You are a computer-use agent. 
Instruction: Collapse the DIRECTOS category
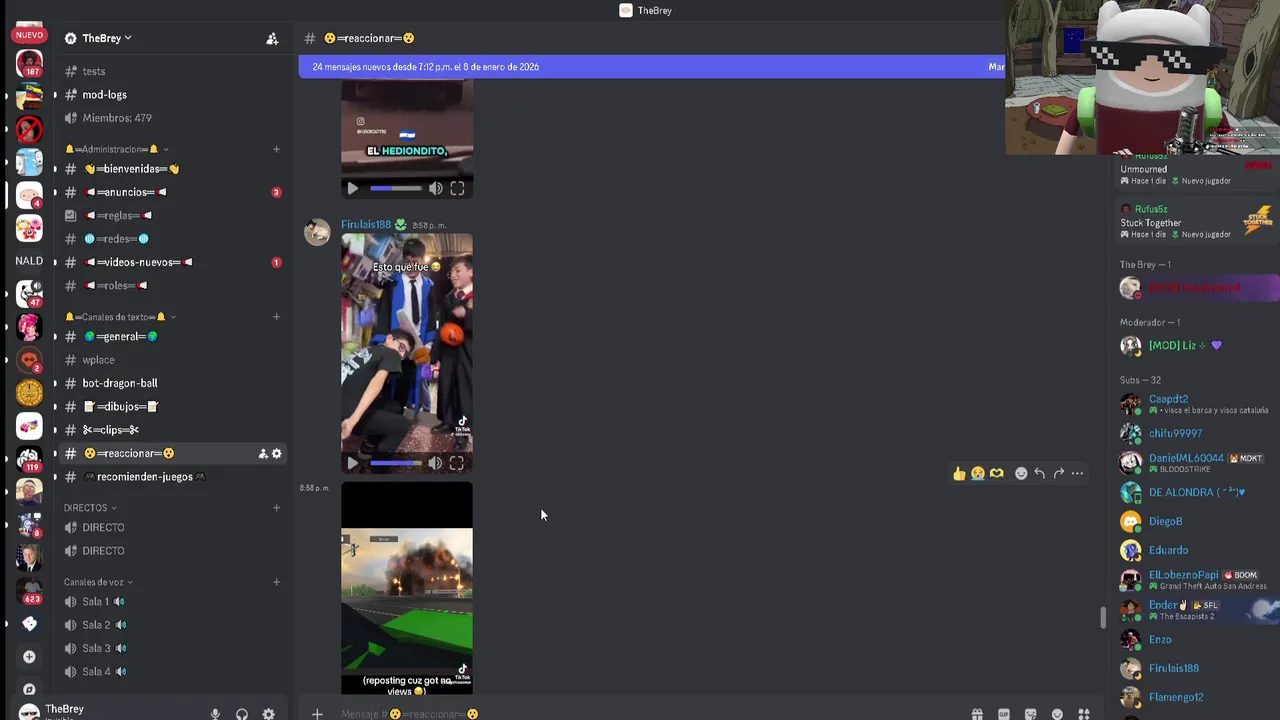click(90, 508)
